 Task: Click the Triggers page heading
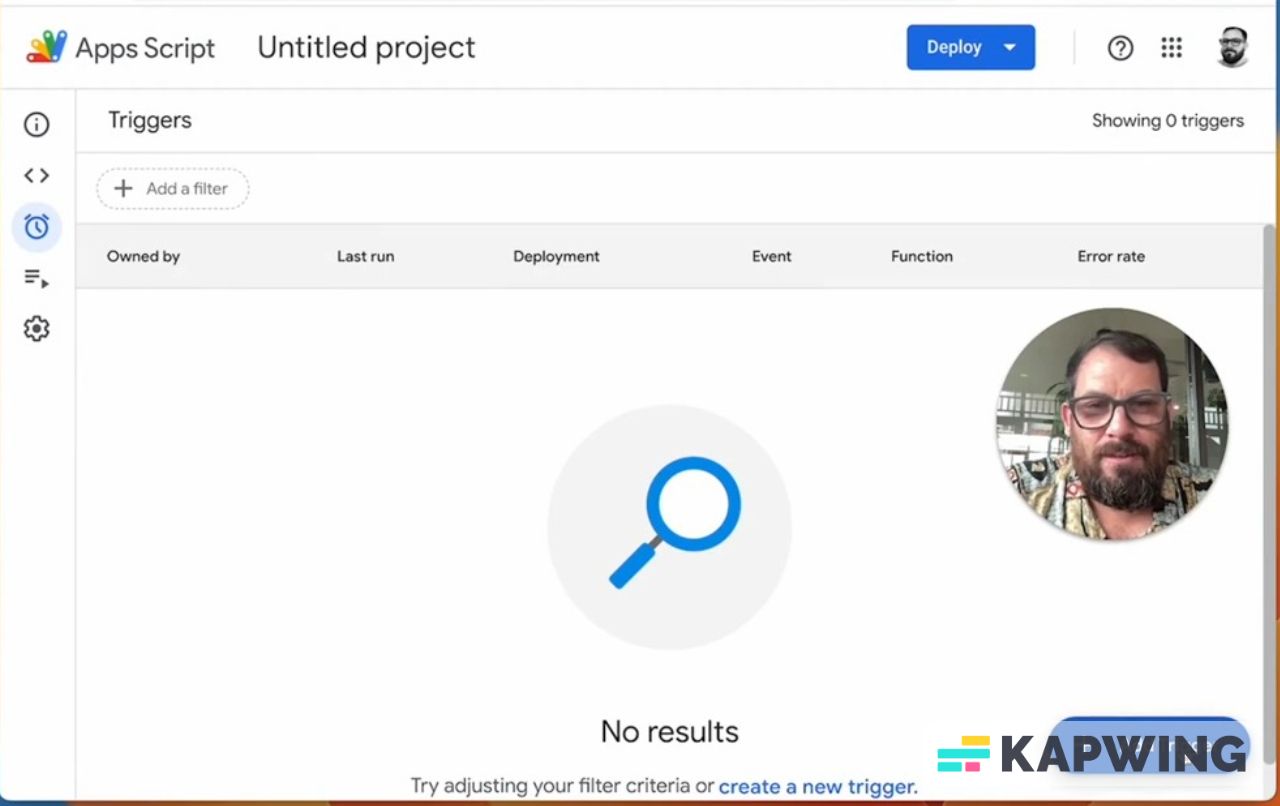[x=150, y=120]
